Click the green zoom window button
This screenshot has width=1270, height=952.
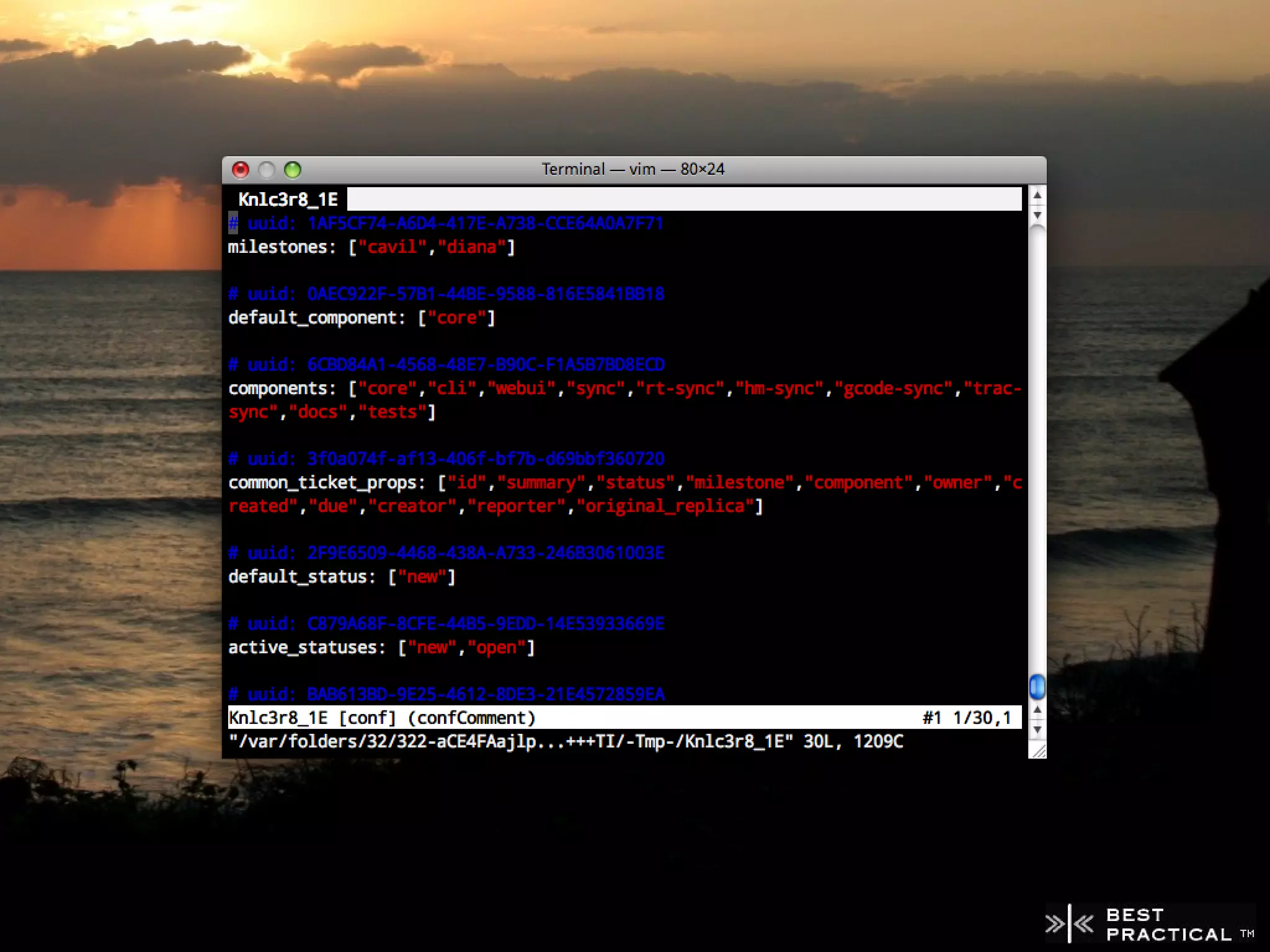tap(293, 169)
